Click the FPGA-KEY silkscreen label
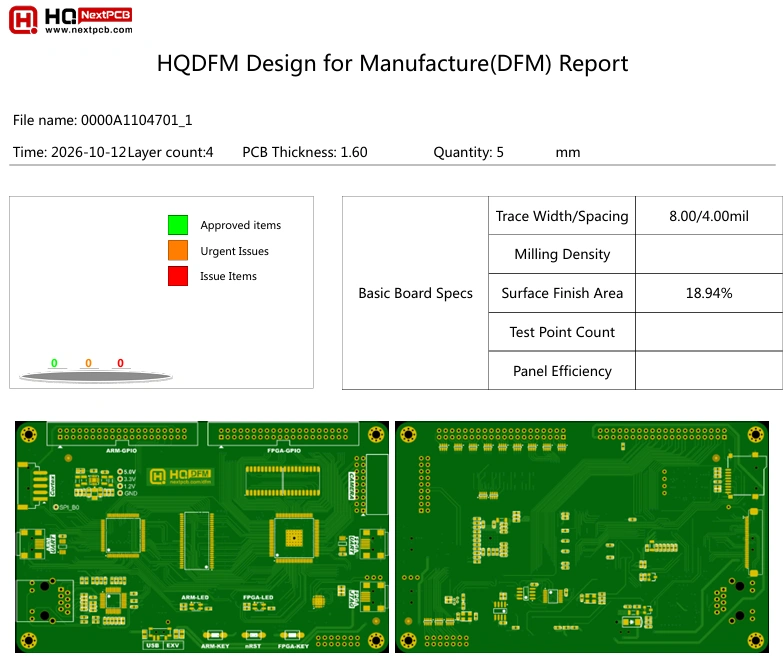This screenshot has width=784, height=660. tap(294, 646)
